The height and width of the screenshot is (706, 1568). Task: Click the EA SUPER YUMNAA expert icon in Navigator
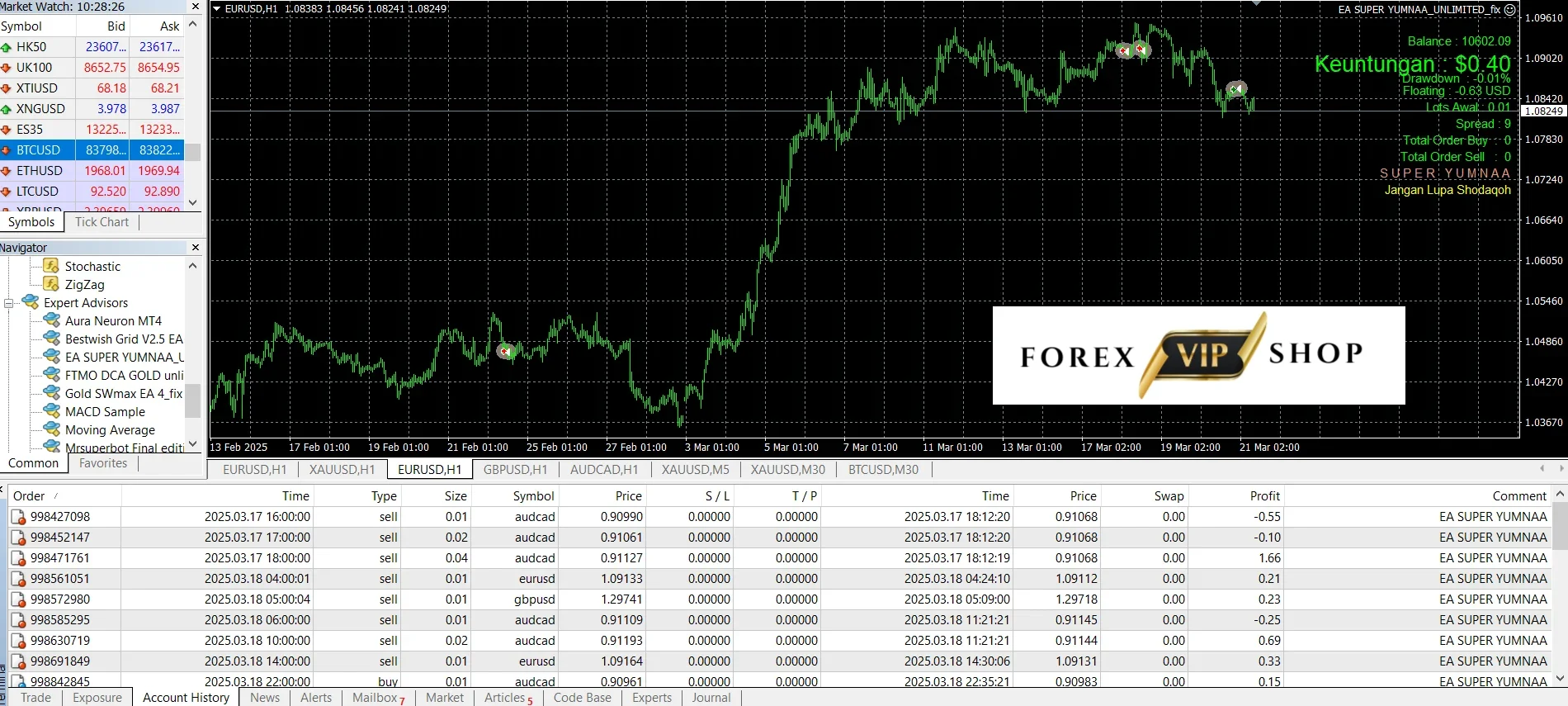pos(52,357)
